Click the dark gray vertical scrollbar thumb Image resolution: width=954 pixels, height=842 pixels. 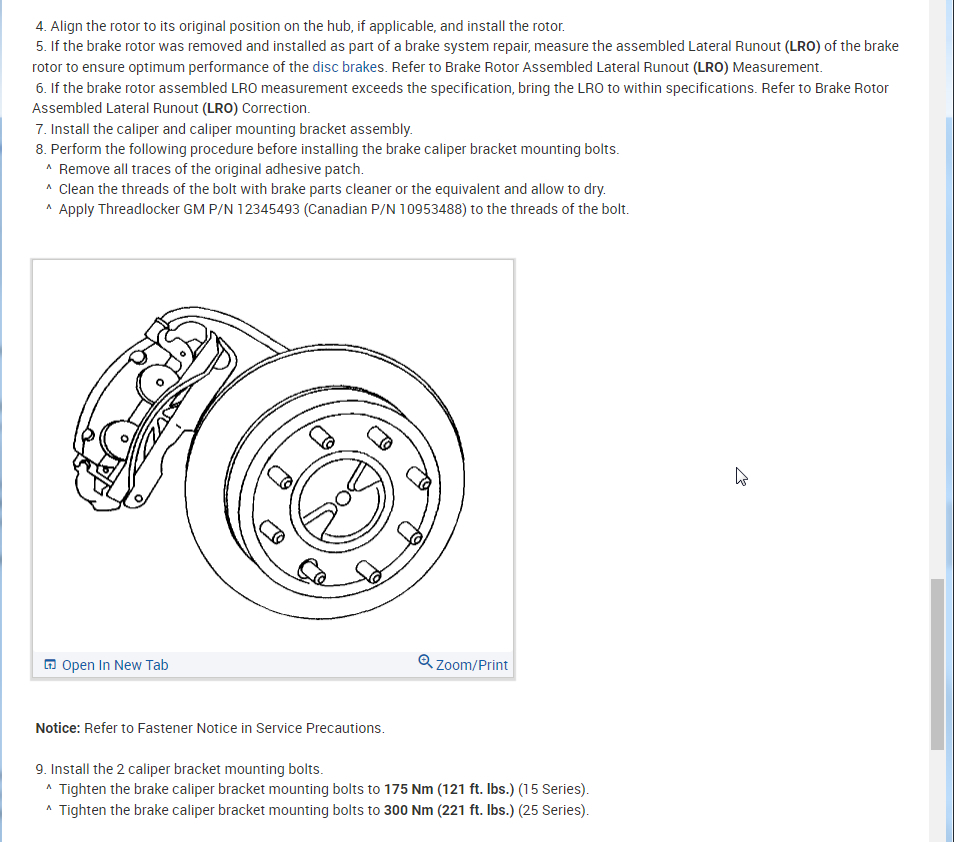click(x=937, y=664)
